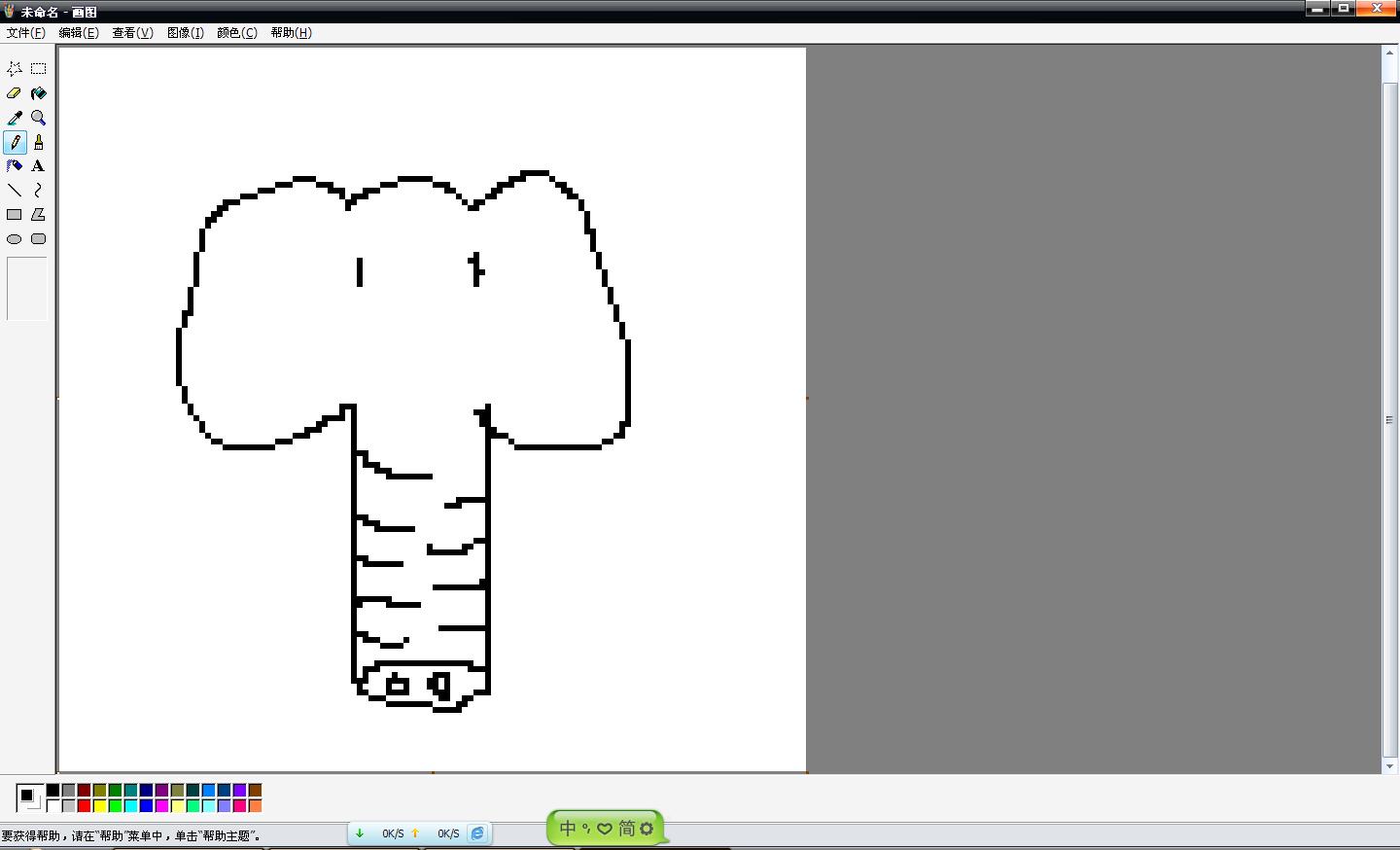1400x850 pixels.
Task: Click the Internet Explorer icon by the speed monitor
Action: coord(477,833)
